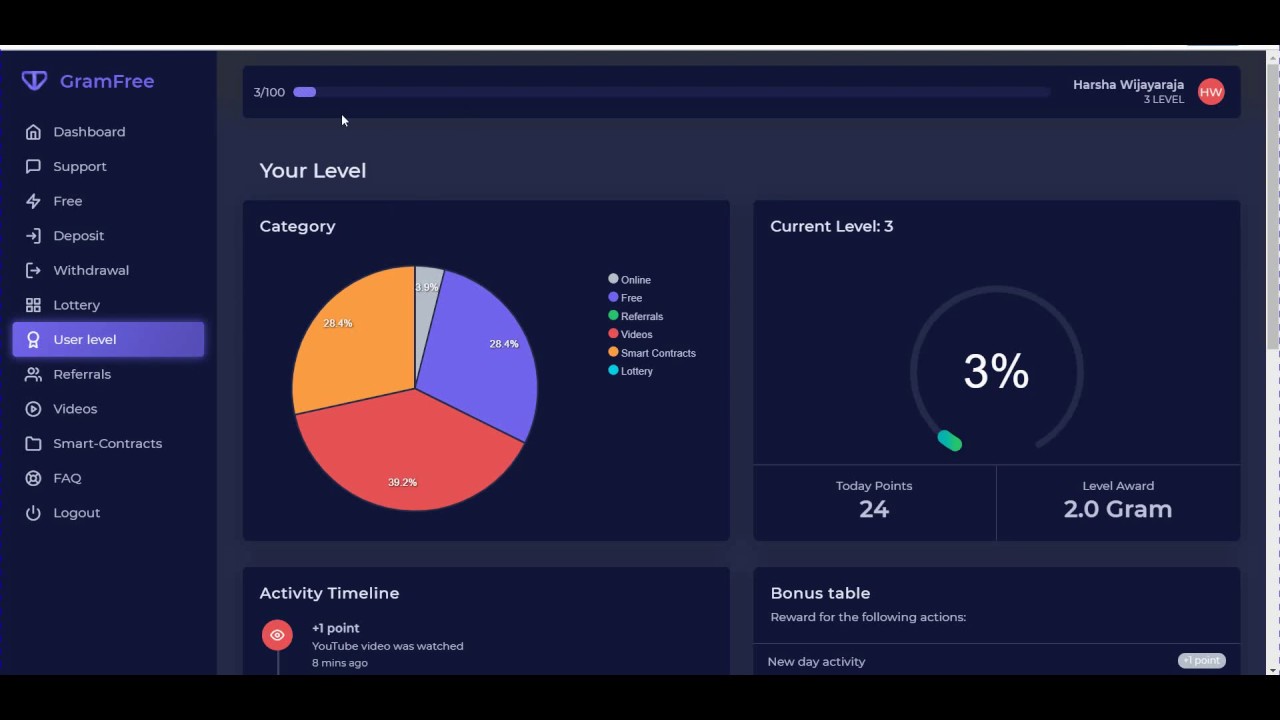Open the FAQ page

click(x=108, y=478)
